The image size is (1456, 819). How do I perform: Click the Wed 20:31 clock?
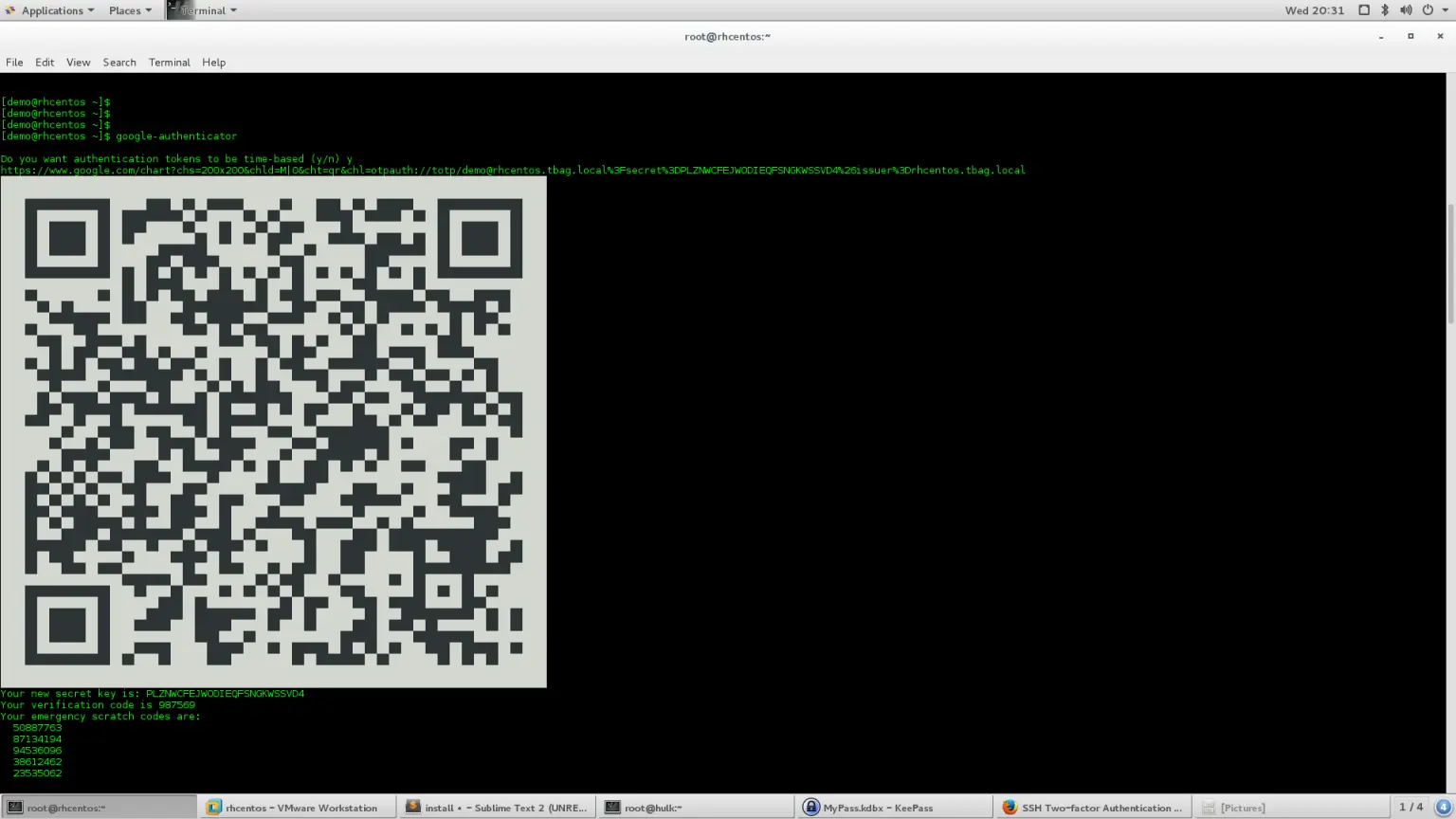pyautogui.click(x=1314, y=10)
